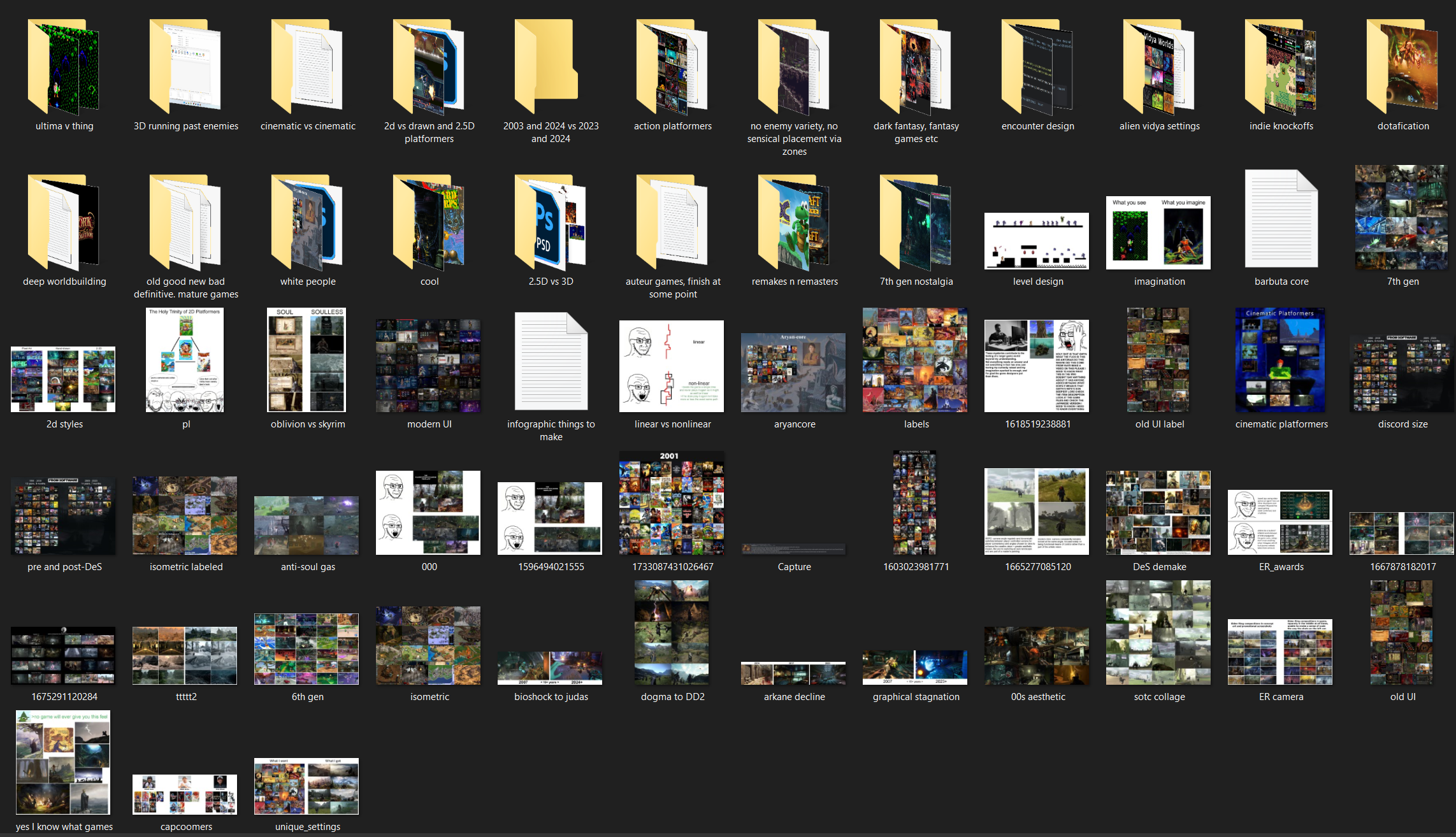Image resolution: width=1456 pixels, height=837 pixels.
Task: Click the '1733087431026467' 2001 collage thumbnail
Action: click(x=672, y=503)
